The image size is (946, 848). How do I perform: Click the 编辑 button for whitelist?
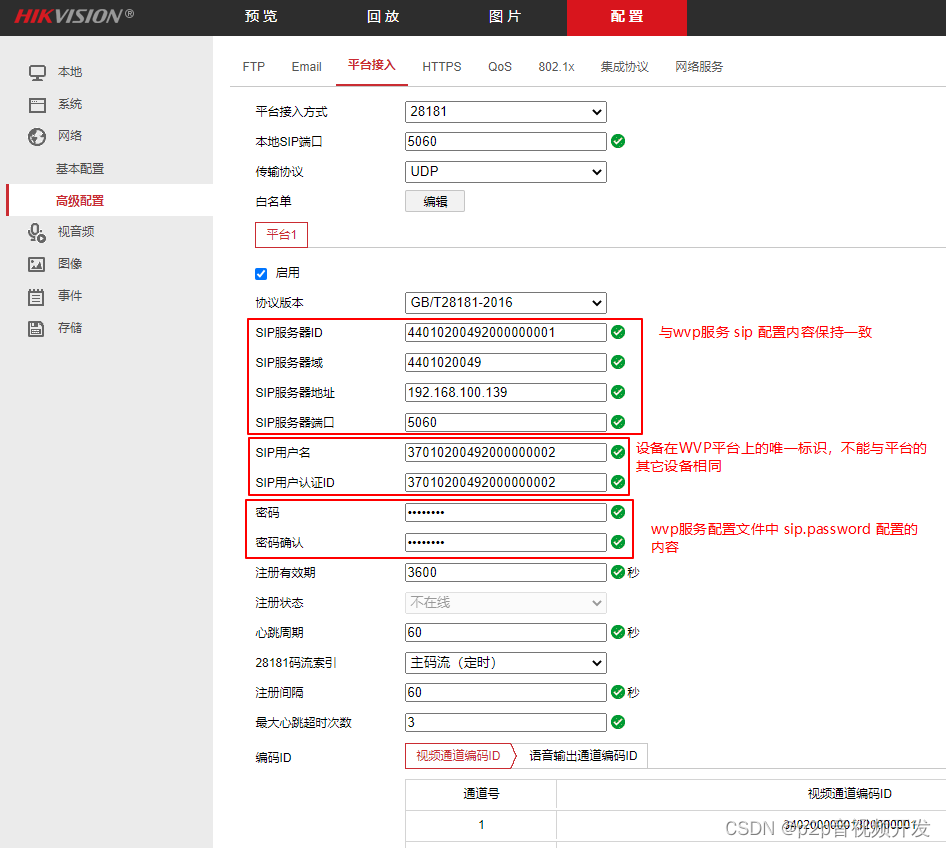434,201
